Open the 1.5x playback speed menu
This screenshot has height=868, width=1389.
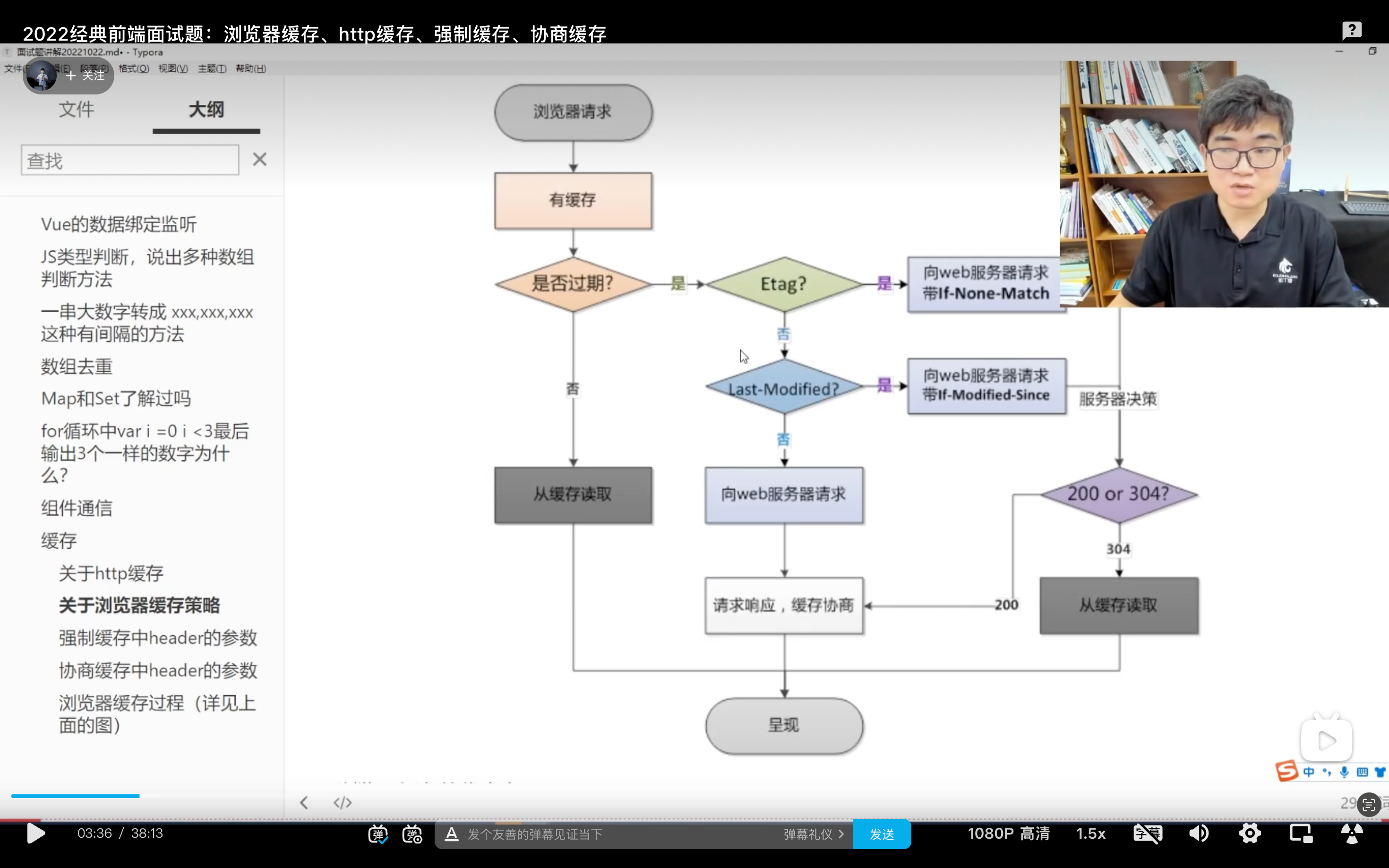(1090, 833)
